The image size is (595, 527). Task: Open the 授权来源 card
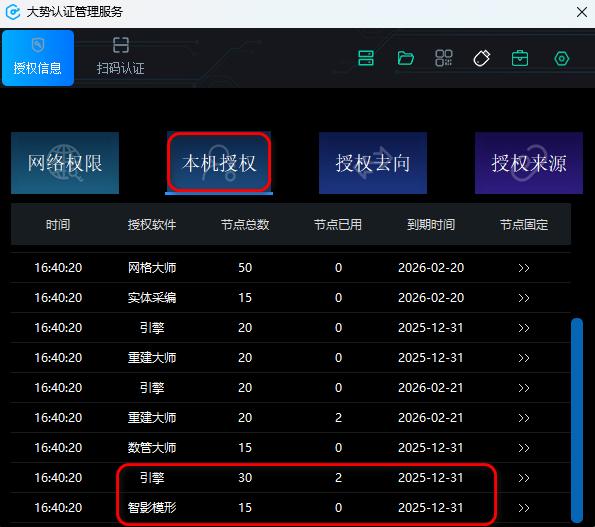(529, 163)
